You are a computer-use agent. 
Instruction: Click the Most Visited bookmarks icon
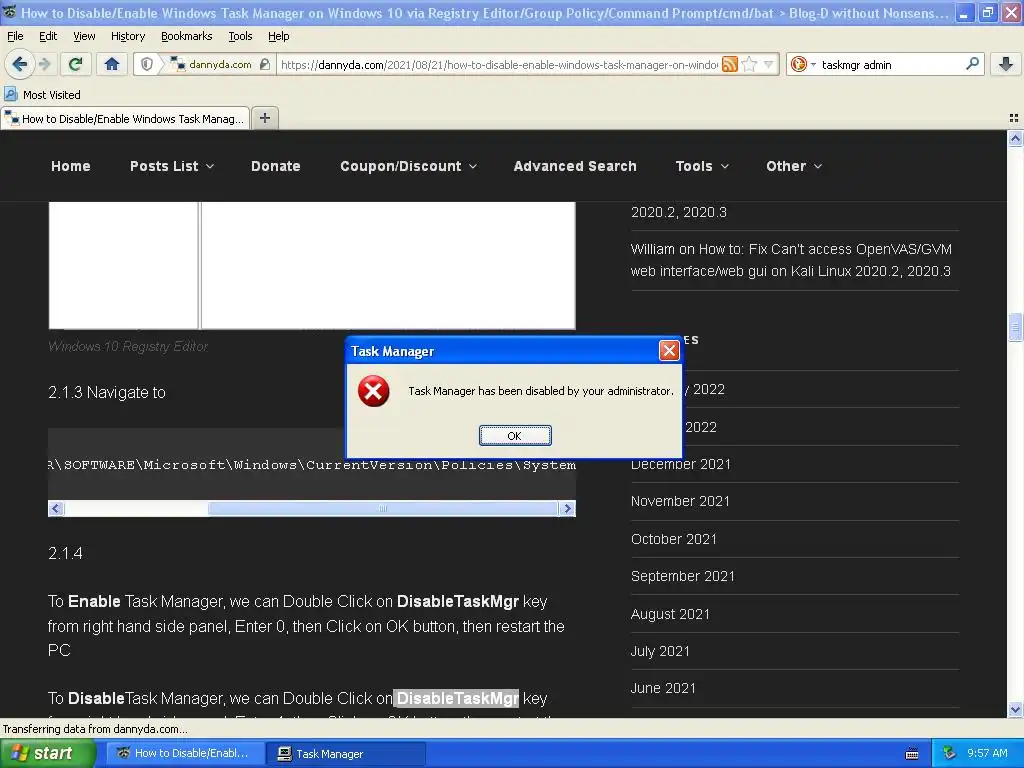point(10,94)
